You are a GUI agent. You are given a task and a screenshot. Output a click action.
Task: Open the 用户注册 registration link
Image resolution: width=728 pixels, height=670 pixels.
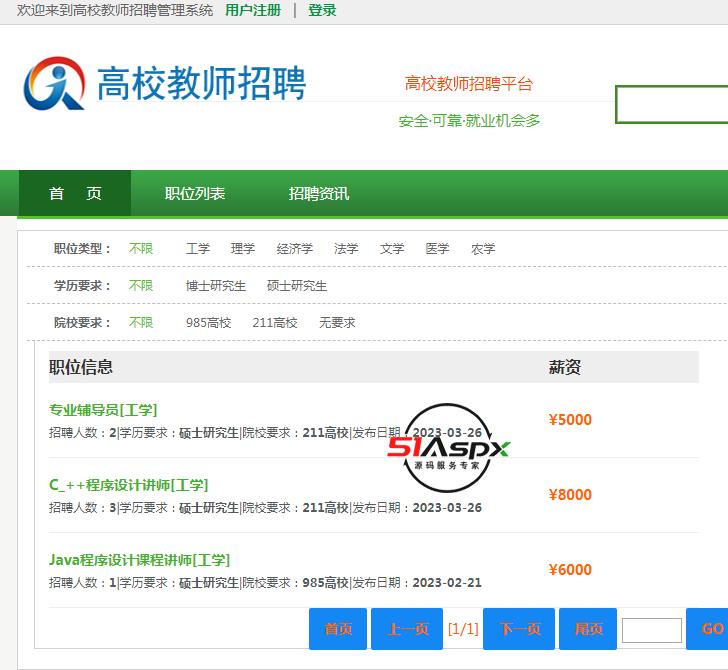point(253,11)
